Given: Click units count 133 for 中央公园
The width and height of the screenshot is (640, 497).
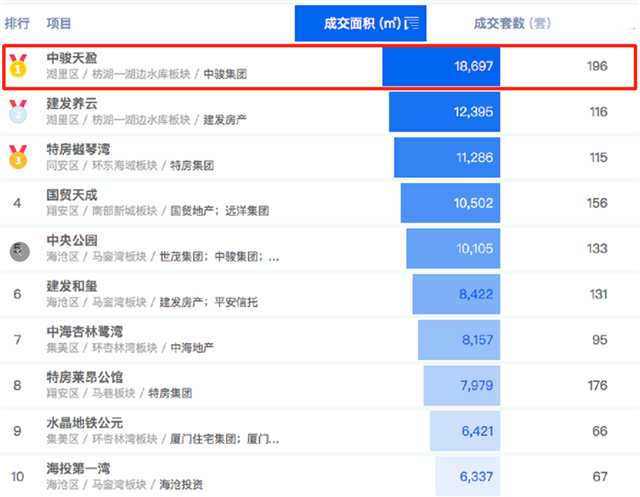Looking at the screenshot, I should tap(597, 248).
